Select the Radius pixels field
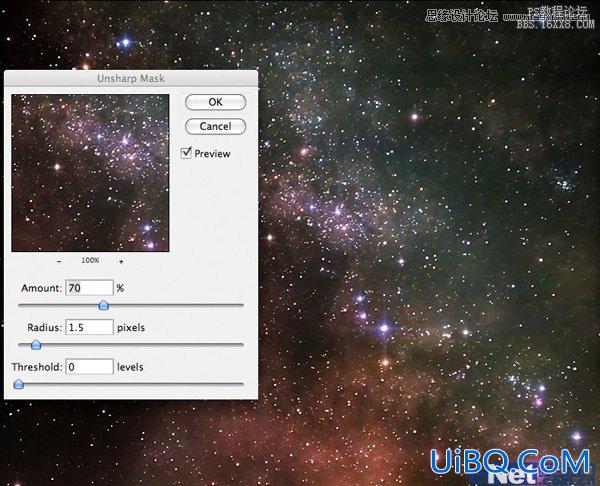This screenshot has height=486, width=600. (x=90, y=327)
